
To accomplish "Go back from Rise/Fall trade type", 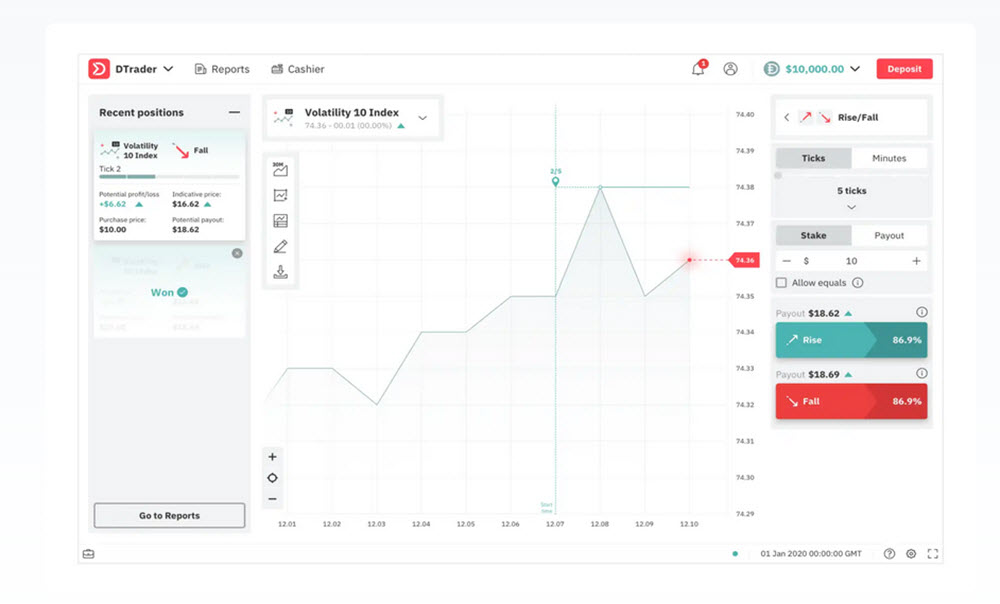I will [786, 117].
